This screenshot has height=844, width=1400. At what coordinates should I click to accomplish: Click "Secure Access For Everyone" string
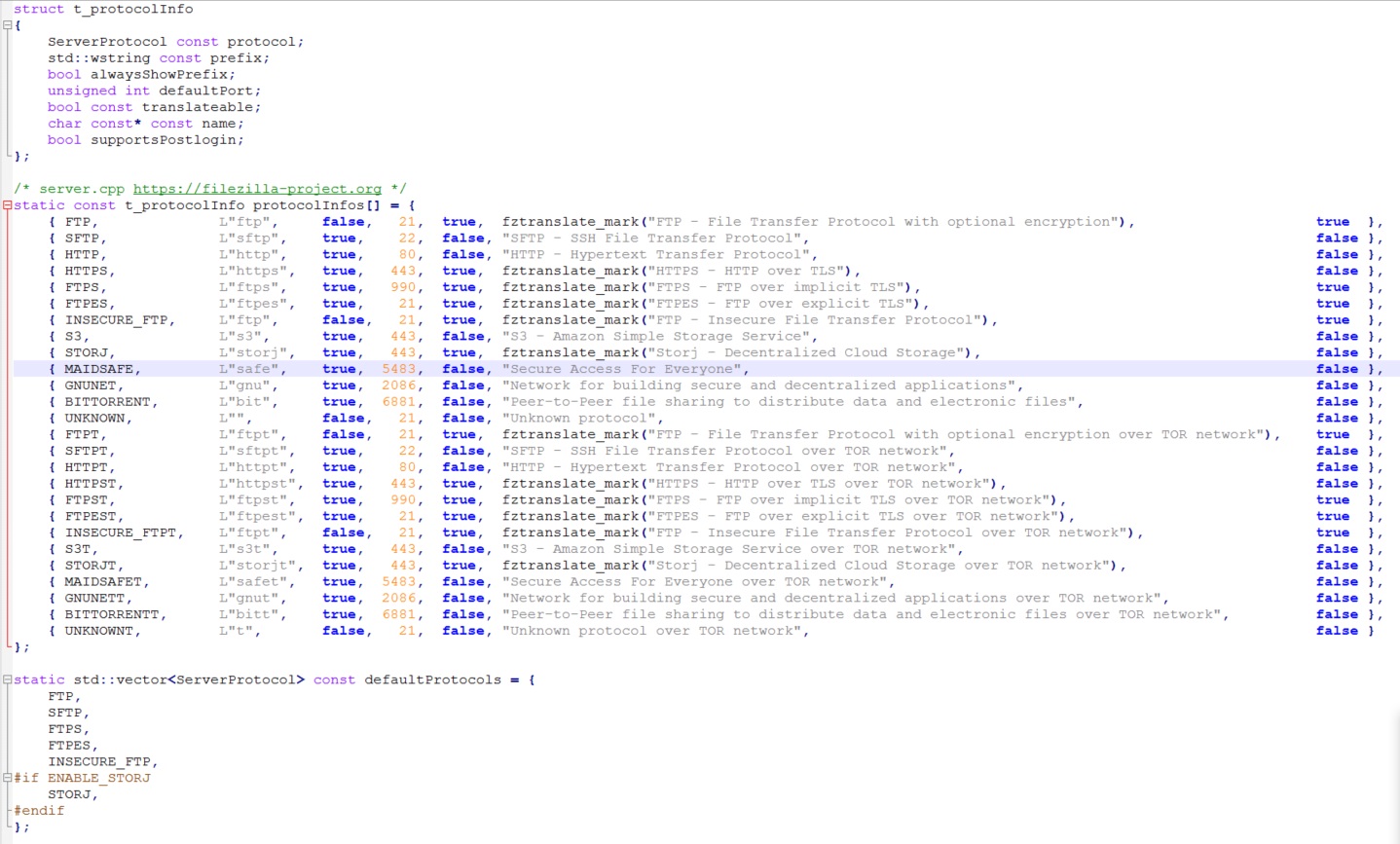pos(622,369)
